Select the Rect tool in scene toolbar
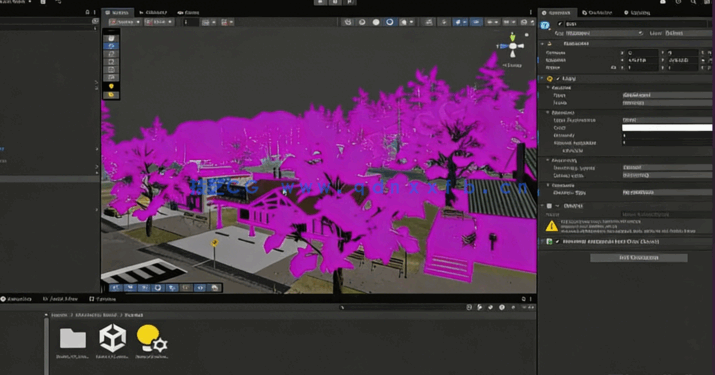This screenshot has width=715, height=375. 111,69
